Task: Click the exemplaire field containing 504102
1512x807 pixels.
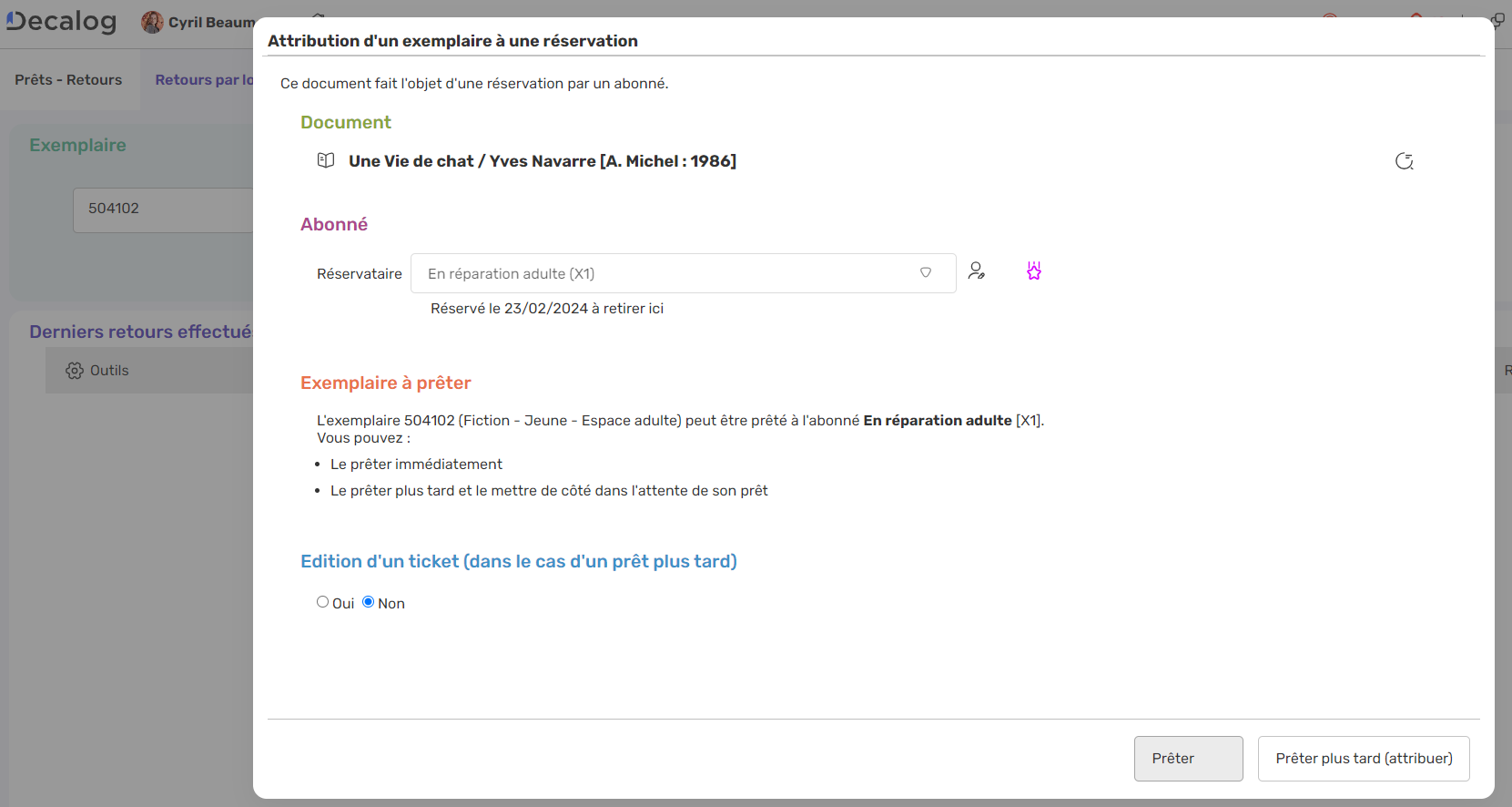Action: pyautogui.click(x=164, y=209)
